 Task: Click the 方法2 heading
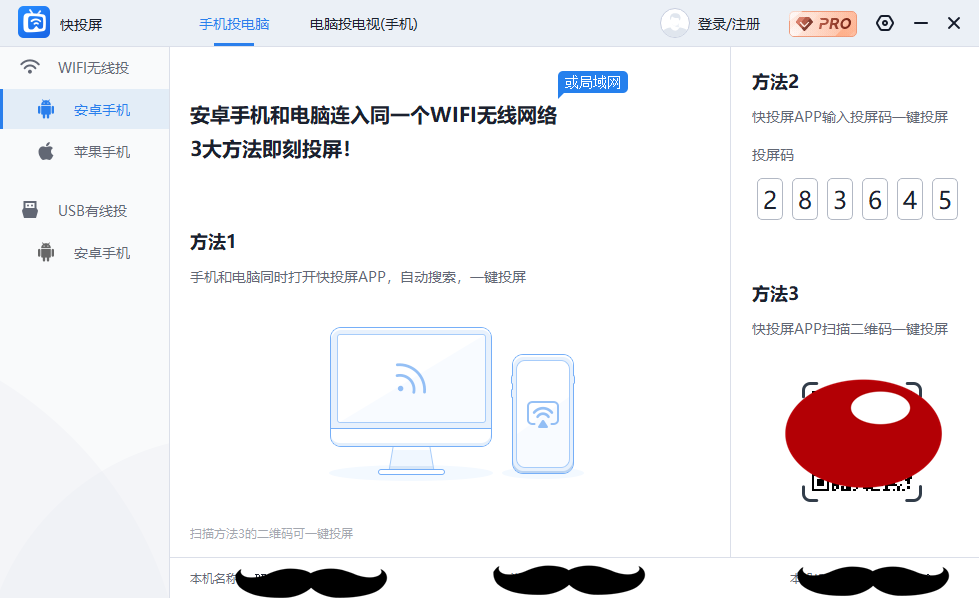(x=775, y=82)
